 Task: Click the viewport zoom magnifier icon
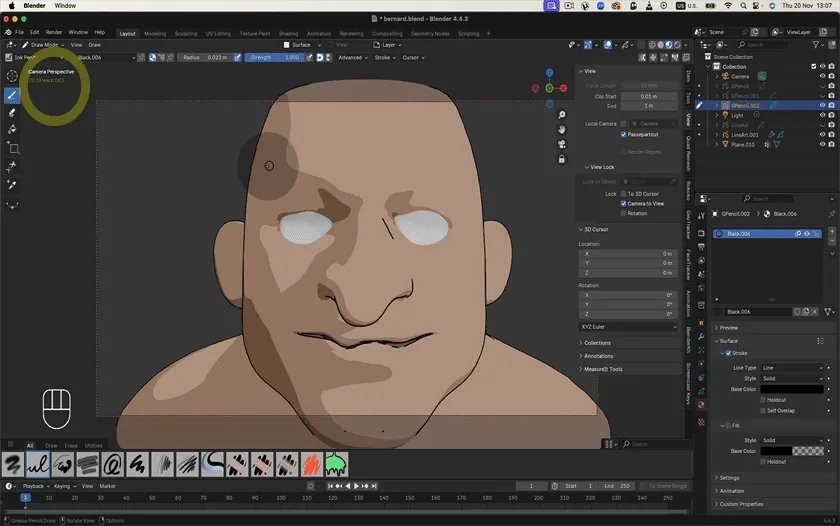[x=562, y=115]
